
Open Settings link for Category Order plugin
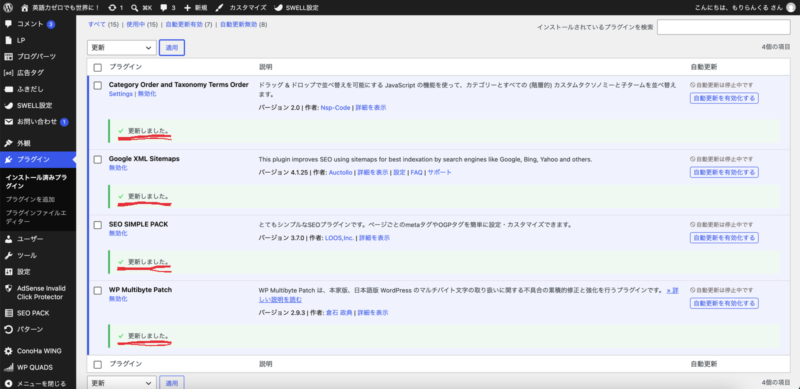pyautogui.click(x=120, y=94)
